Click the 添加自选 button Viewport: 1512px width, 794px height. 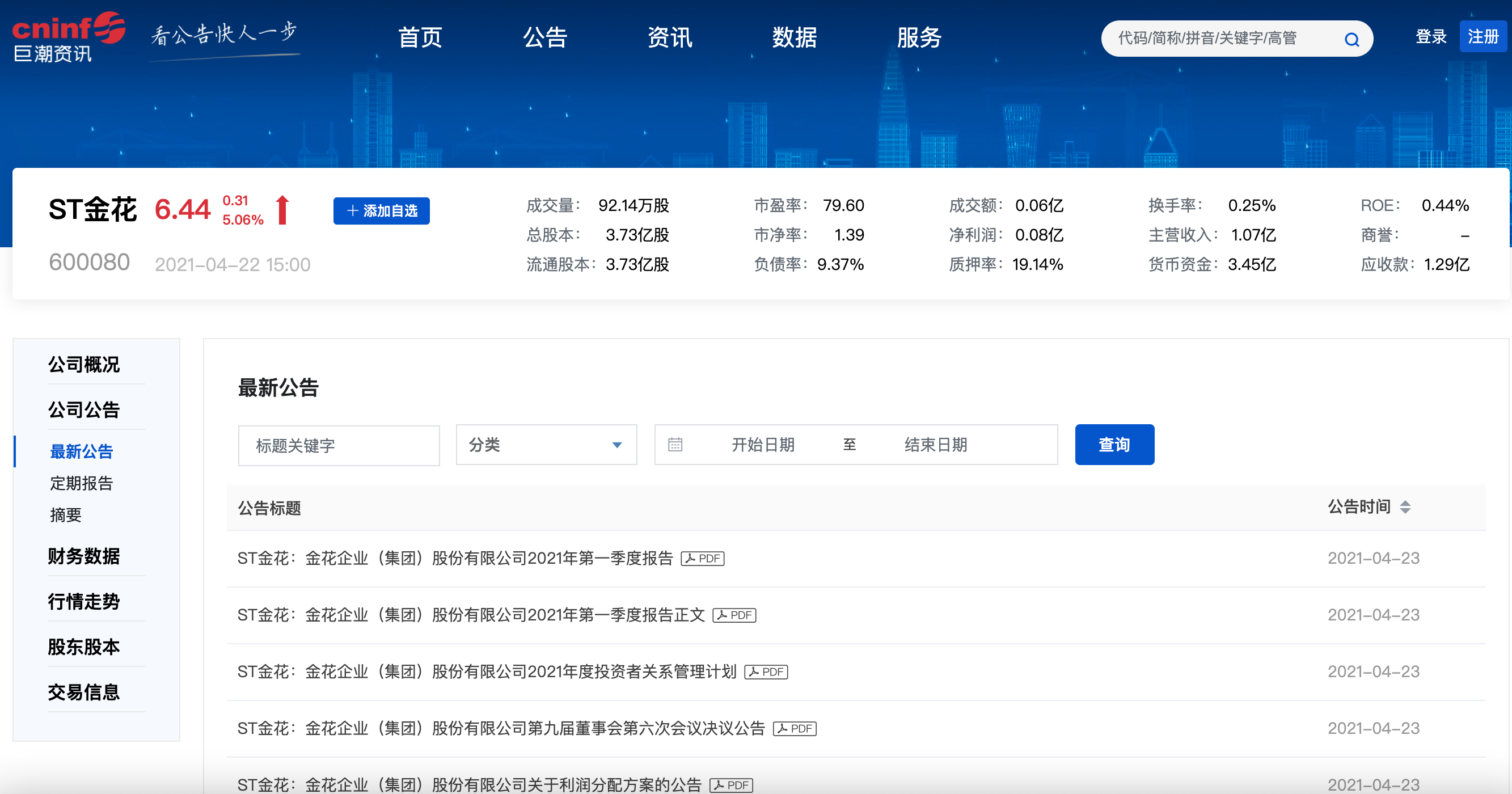382,210
